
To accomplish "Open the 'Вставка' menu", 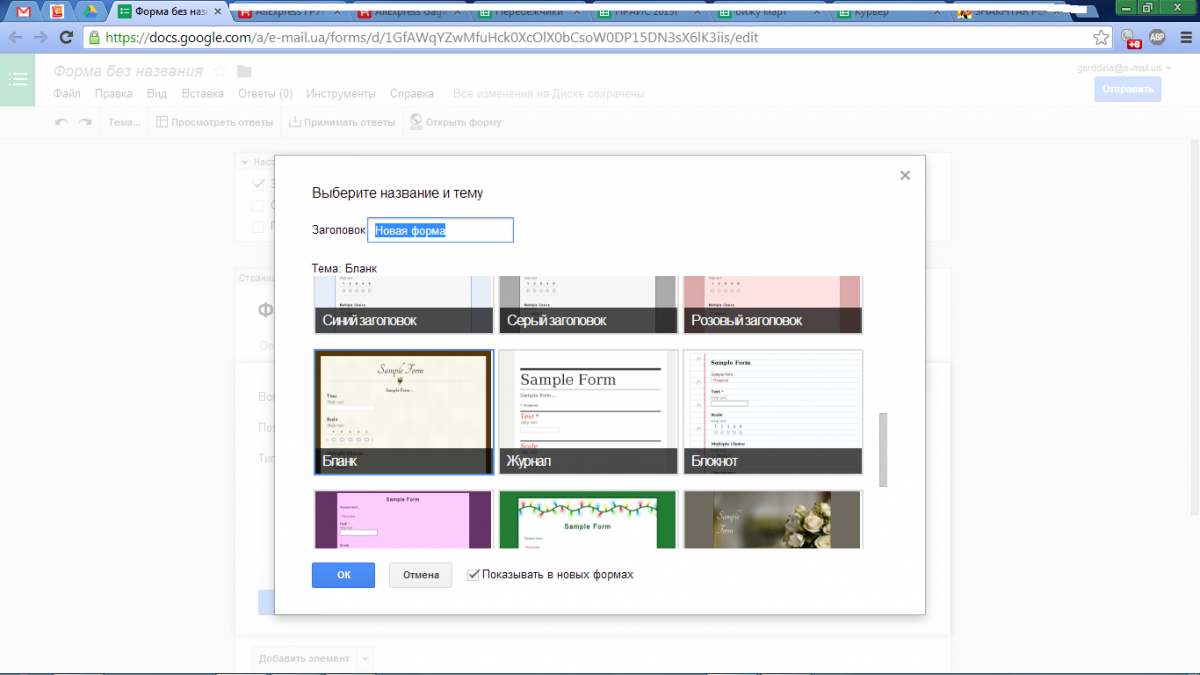I will click(203, 94).
